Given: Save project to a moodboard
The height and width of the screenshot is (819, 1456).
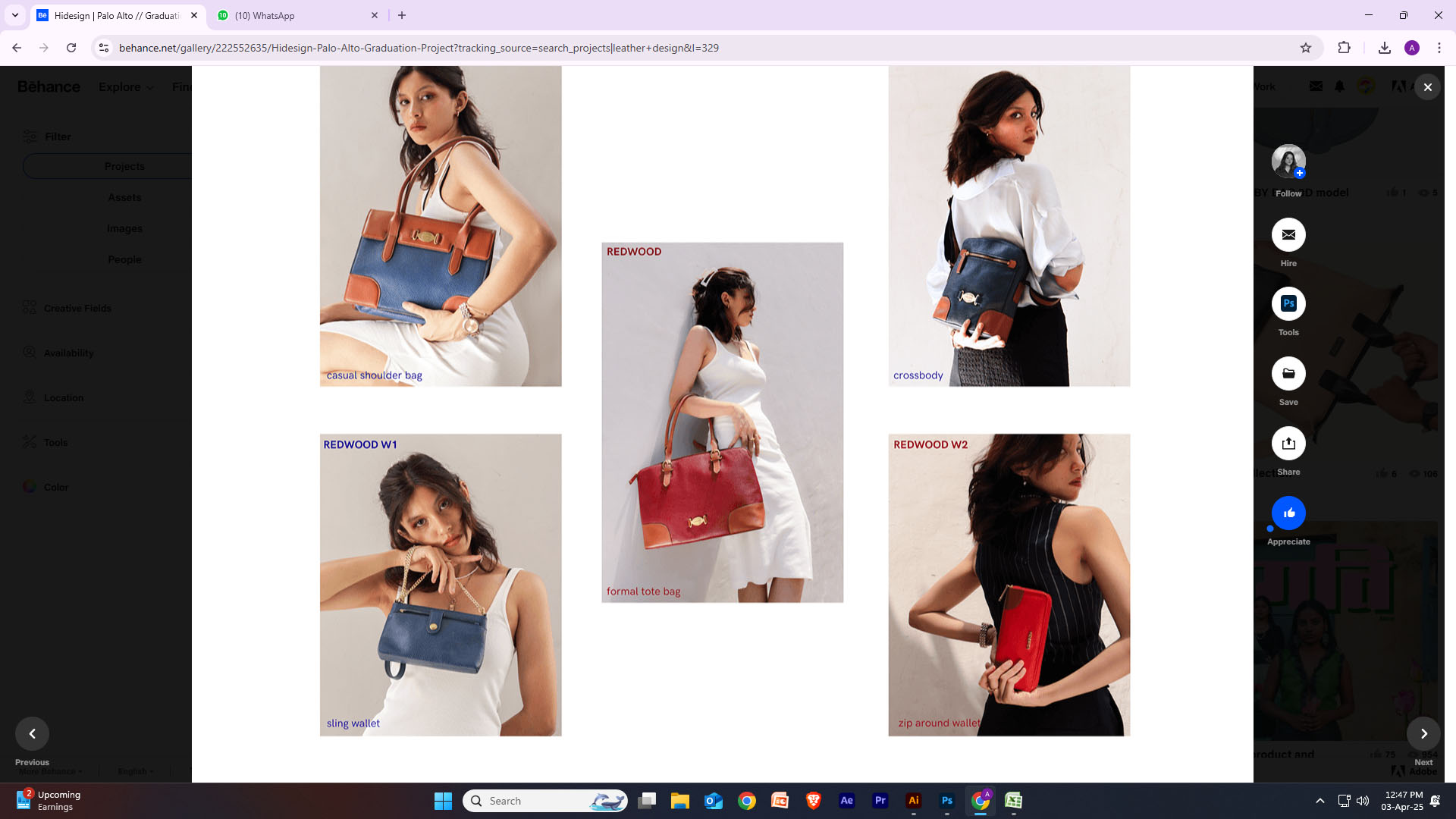Looking at the screenshot, I should click(1288, 374).
